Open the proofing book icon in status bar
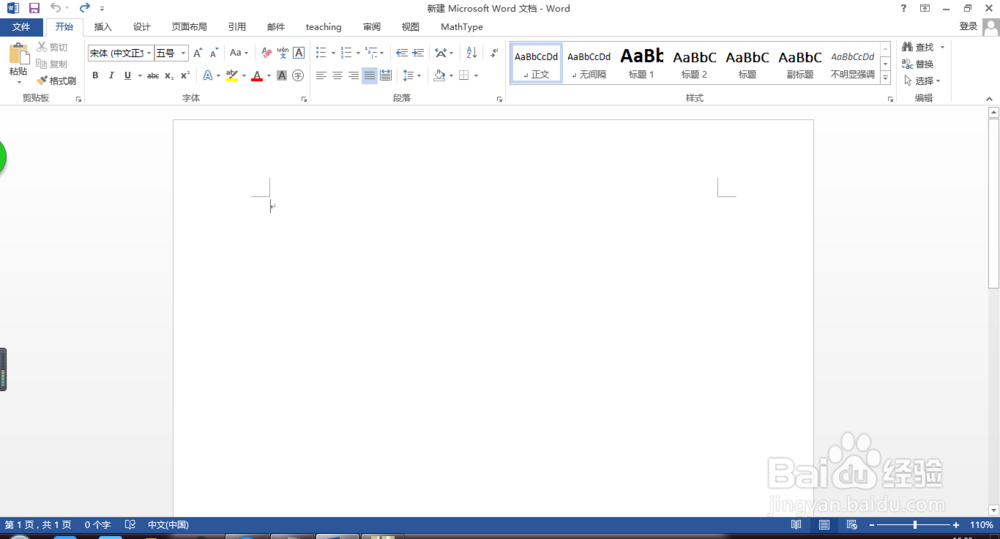 [130, 524]
